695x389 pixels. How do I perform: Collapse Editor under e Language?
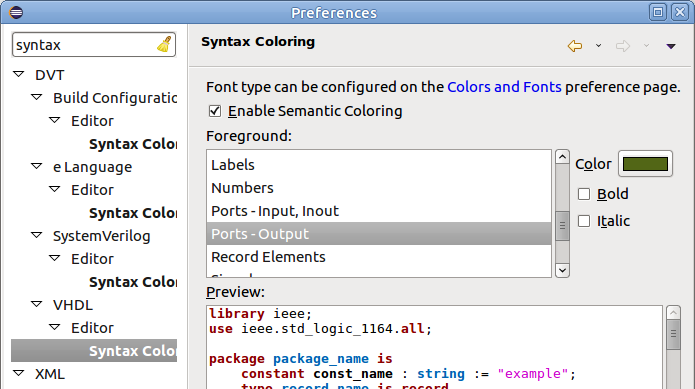(x=55, y=189)
